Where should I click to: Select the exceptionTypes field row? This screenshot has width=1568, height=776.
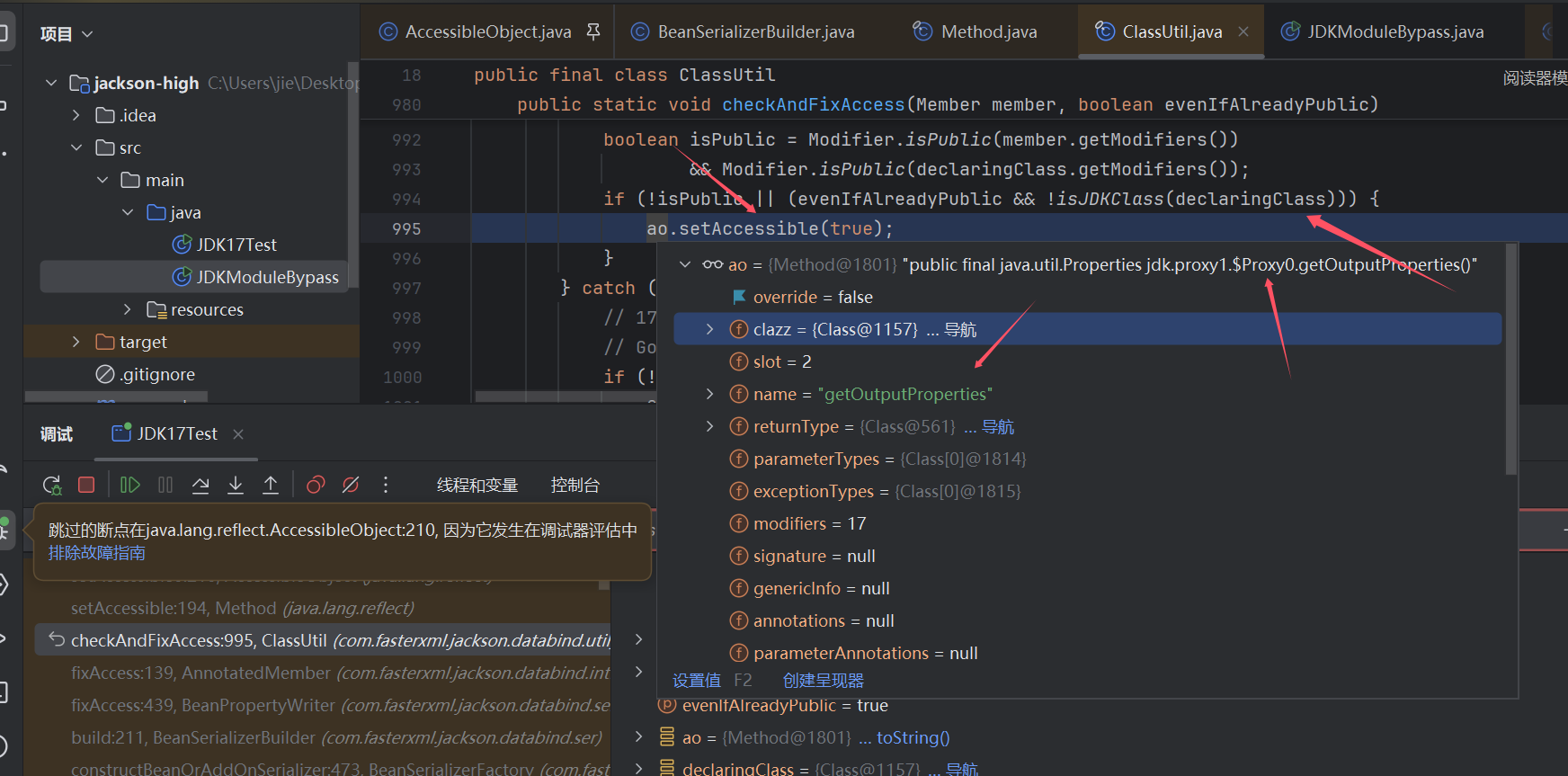click(x=1088, y=491)
